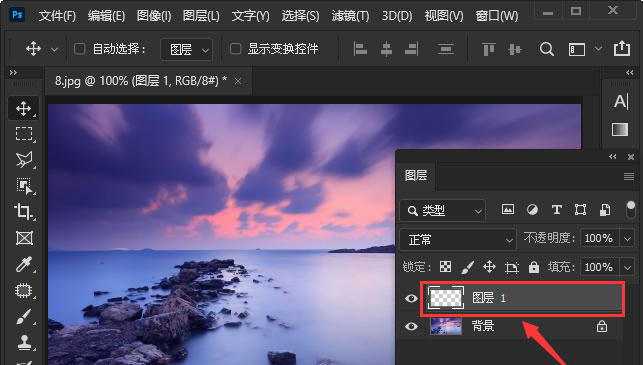Click distribute vertically icon
Viewport: 643px width, 365px height.
click(x=445, y=49)
